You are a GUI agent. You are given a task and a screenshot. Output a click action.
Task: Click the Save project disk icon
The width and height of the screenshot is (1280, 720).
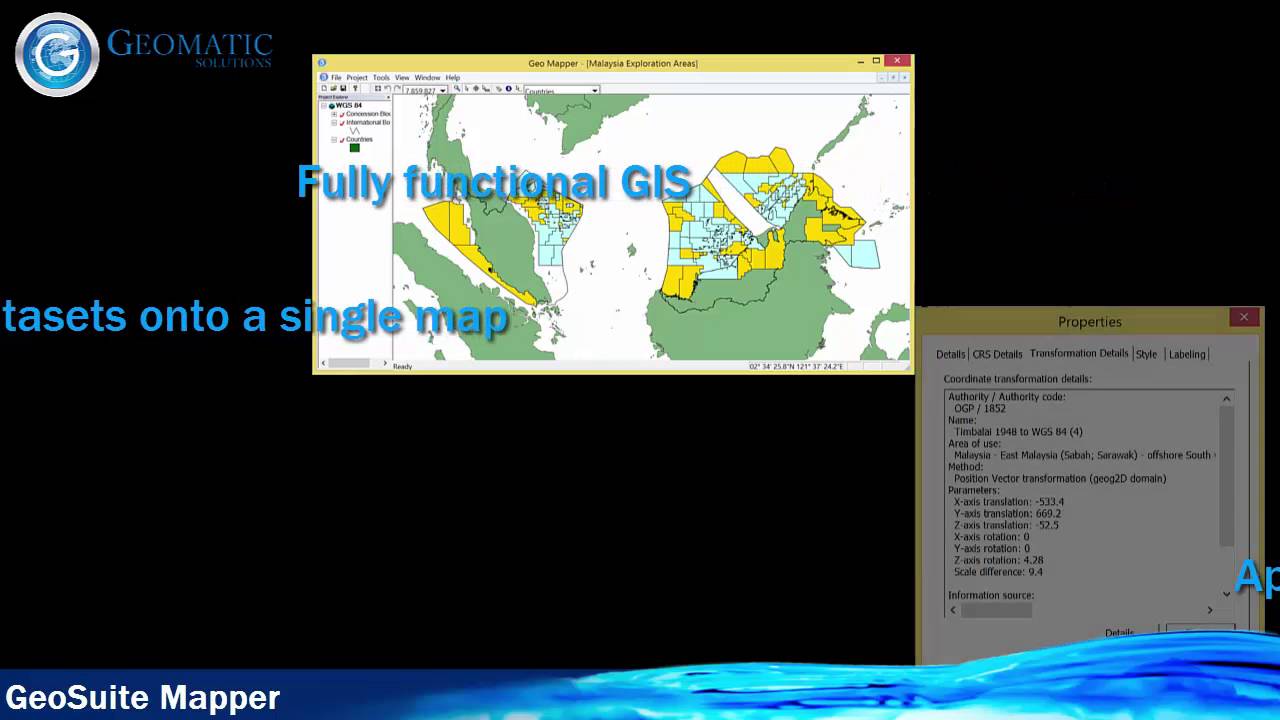click(343, 88)
